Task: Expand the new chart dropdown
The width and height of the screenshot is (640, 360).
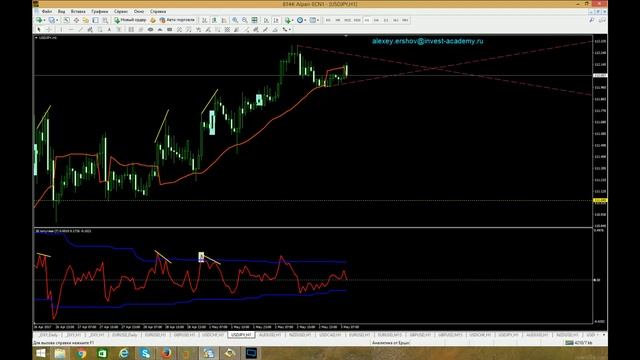Action: 44,20
